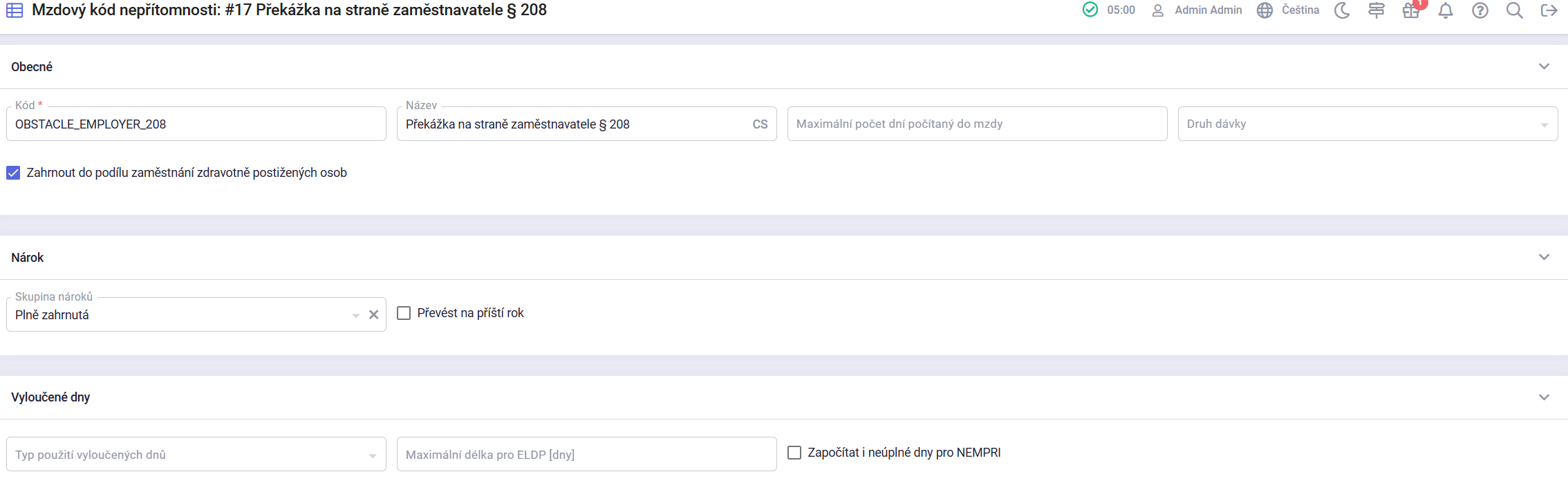Open the Čeština language menu
The width and height of the screenshot is (1568, 492).
click(x=1288, y=10)
